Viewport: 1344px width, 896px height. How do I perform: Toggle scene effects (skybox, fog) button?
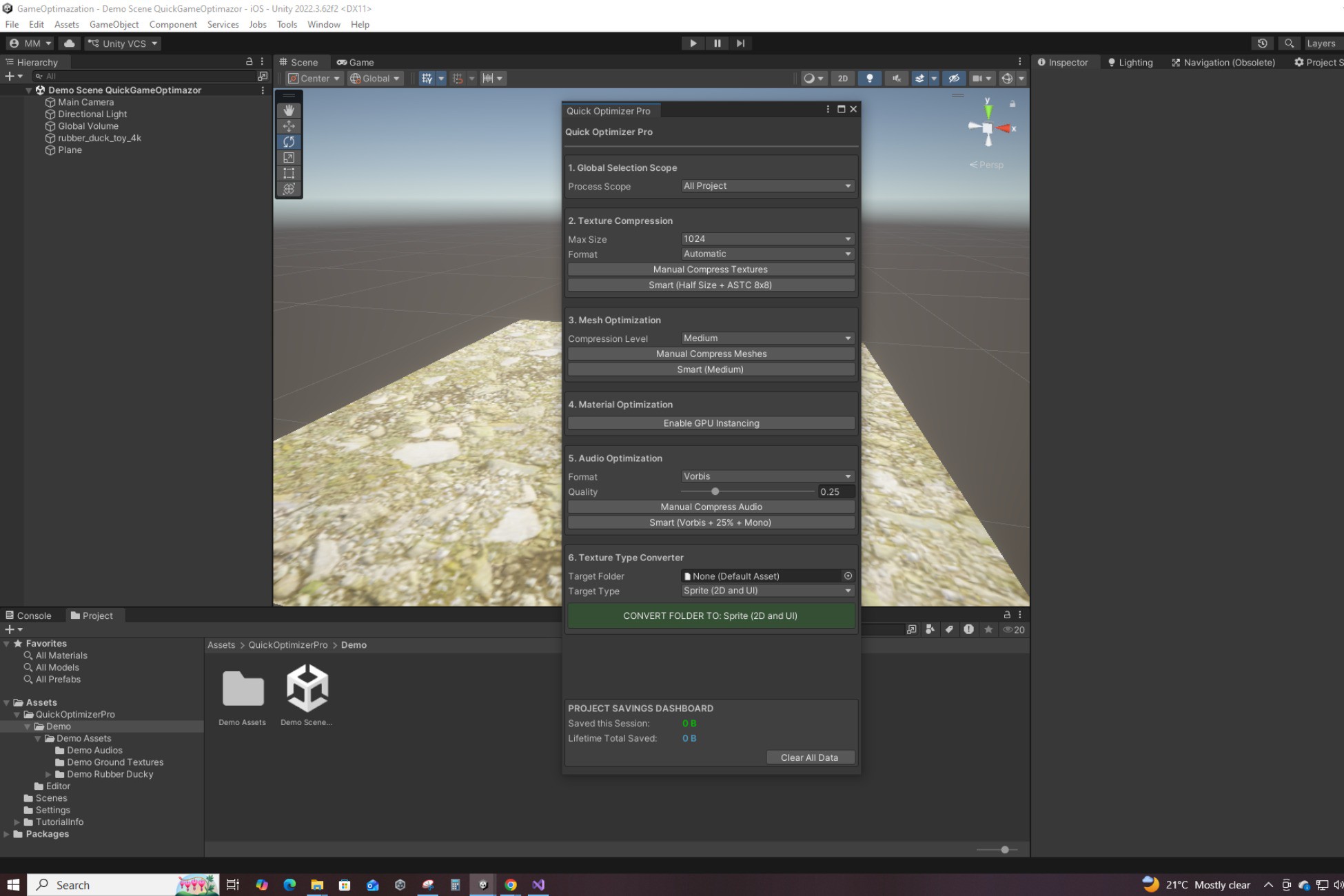click(919, 79)
